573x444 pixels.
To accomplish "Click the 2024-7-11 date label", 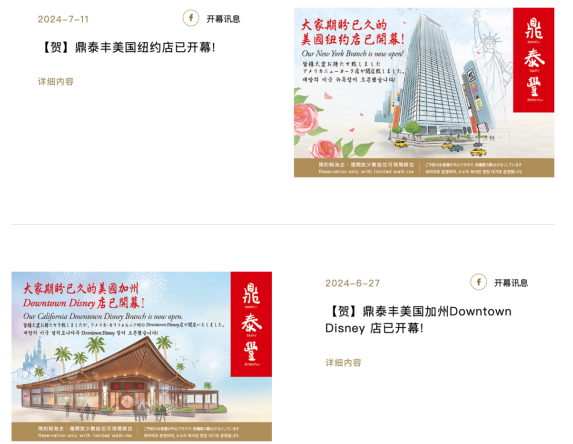I will click(63, 19).
